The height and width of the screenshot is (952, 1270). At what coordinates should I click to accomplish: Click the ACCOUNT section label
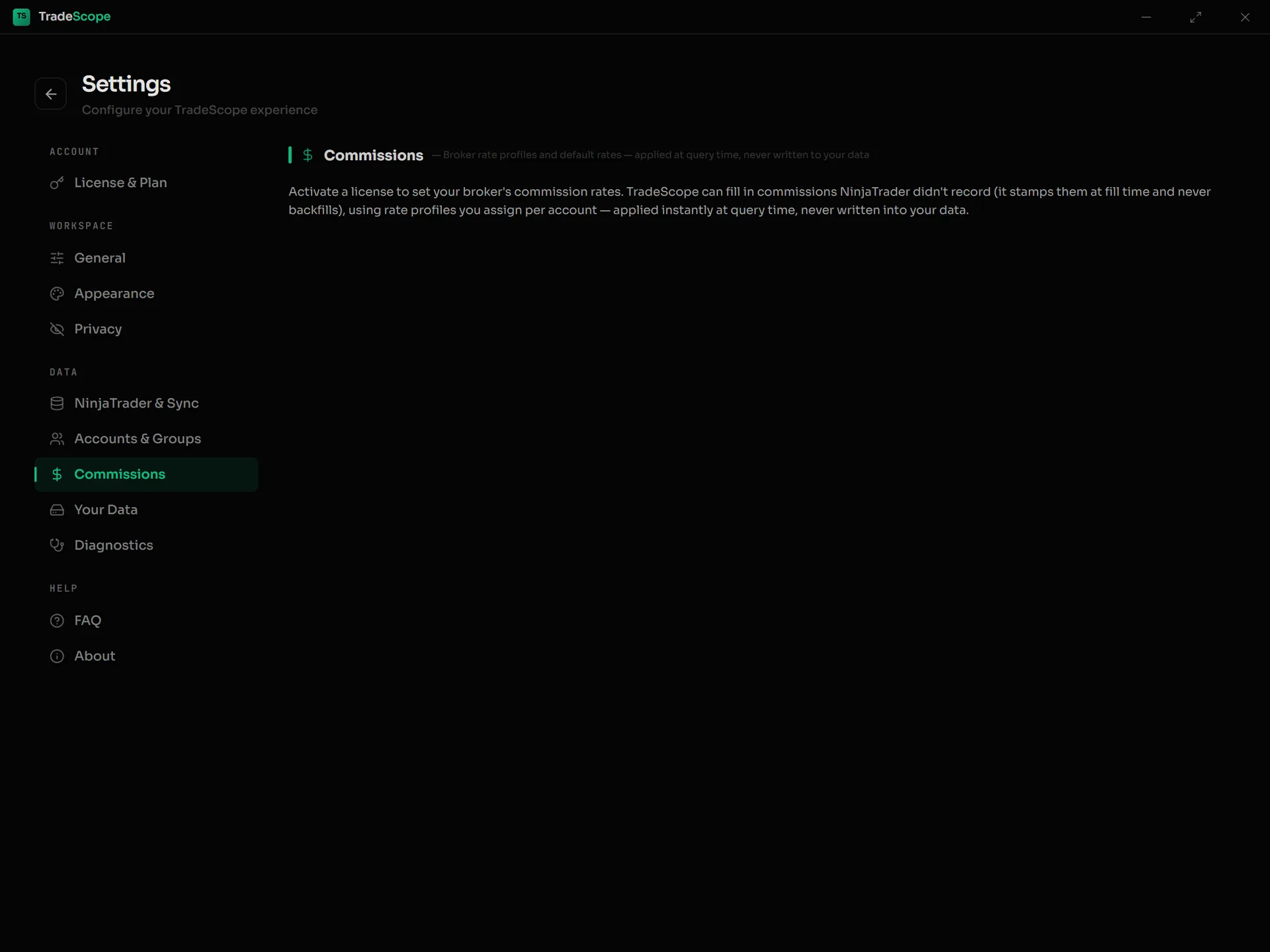pos(74,152)
